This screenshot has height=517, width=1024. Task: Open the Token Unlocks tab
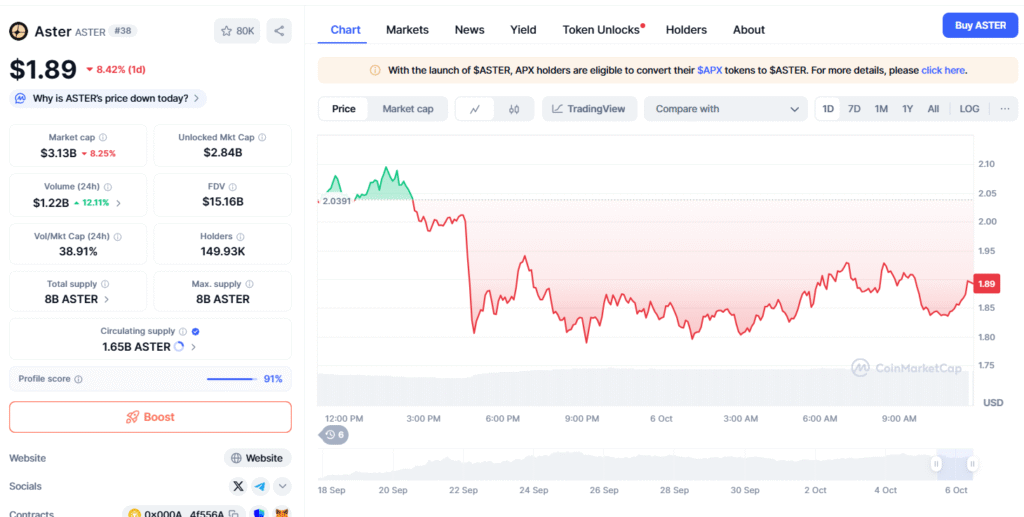(x=601, y=30)
